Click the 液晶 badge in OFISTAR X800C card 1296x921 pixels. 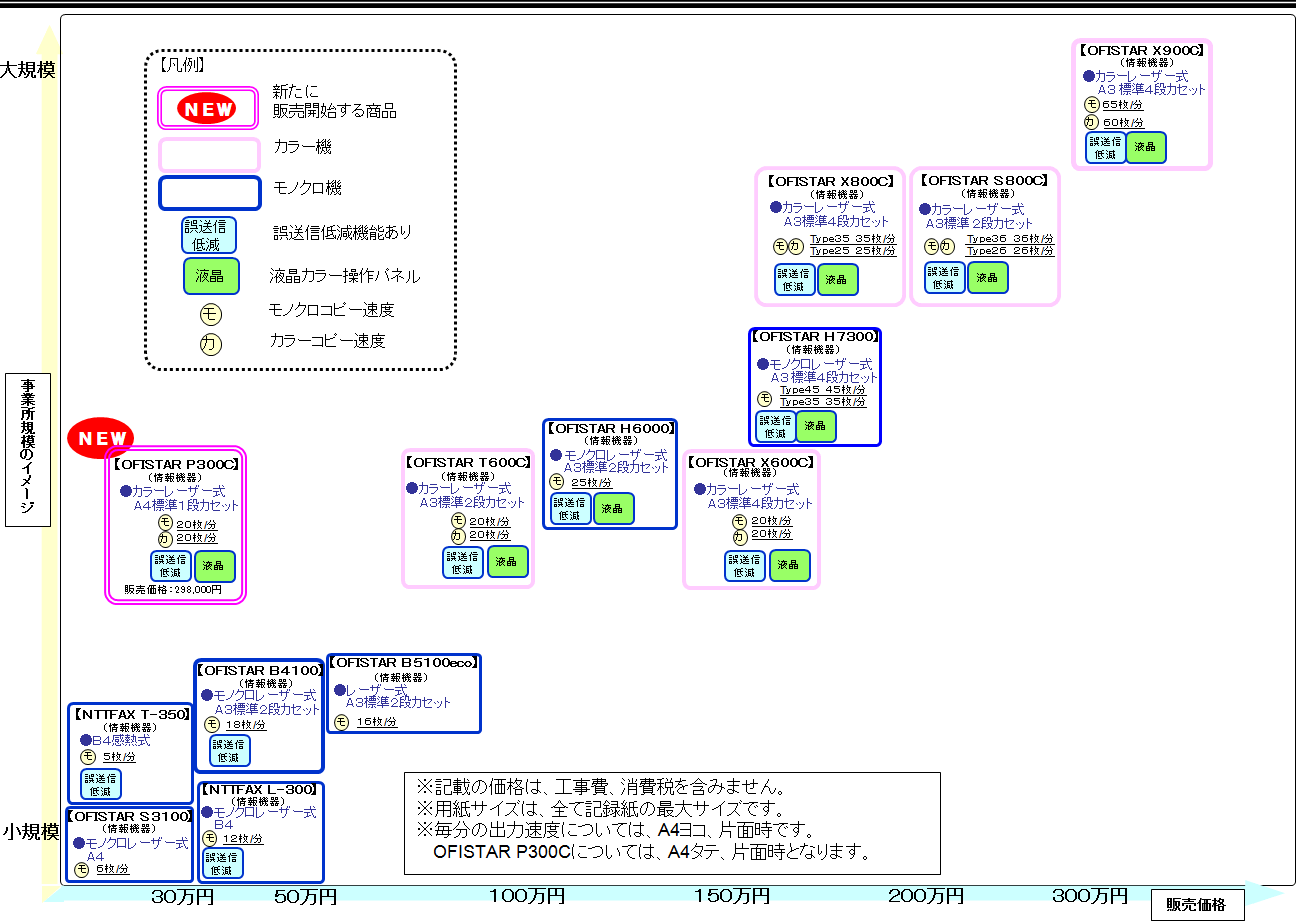(838, 279)
